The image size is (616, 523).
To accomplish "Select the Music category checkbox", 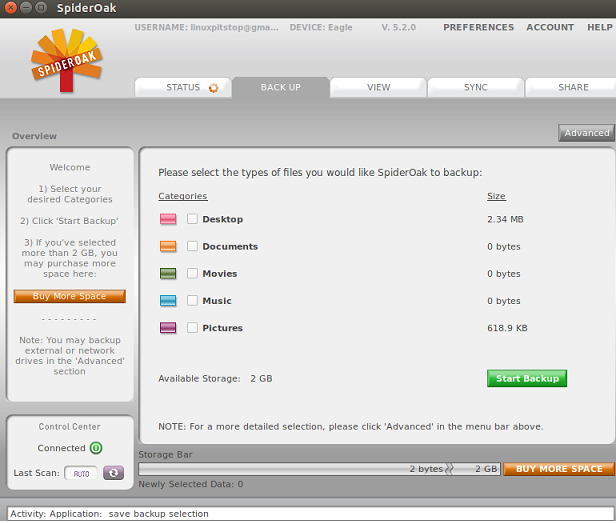I will point(192,301).
